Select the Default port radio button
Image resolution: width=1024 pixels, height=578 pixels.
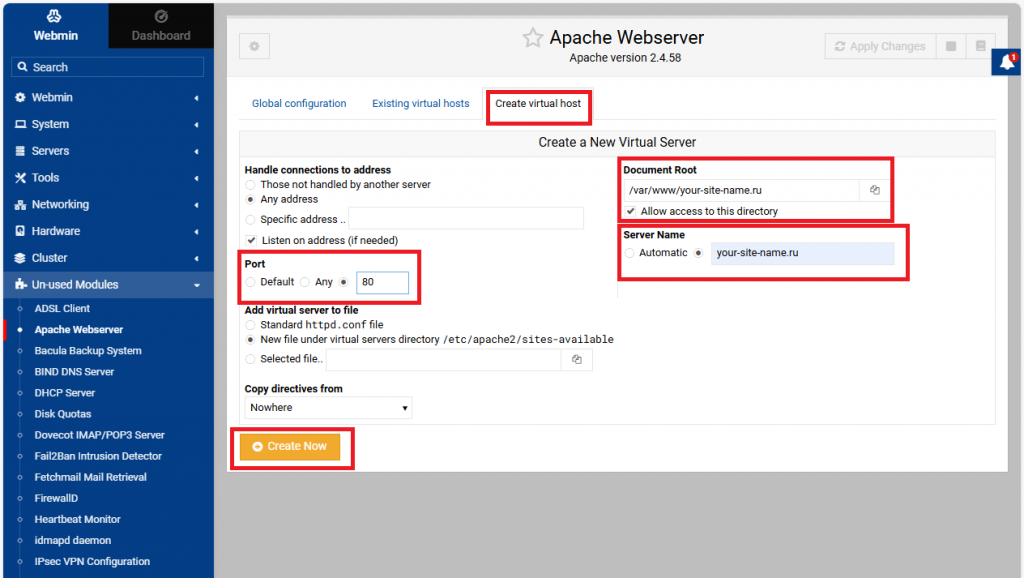250,282
